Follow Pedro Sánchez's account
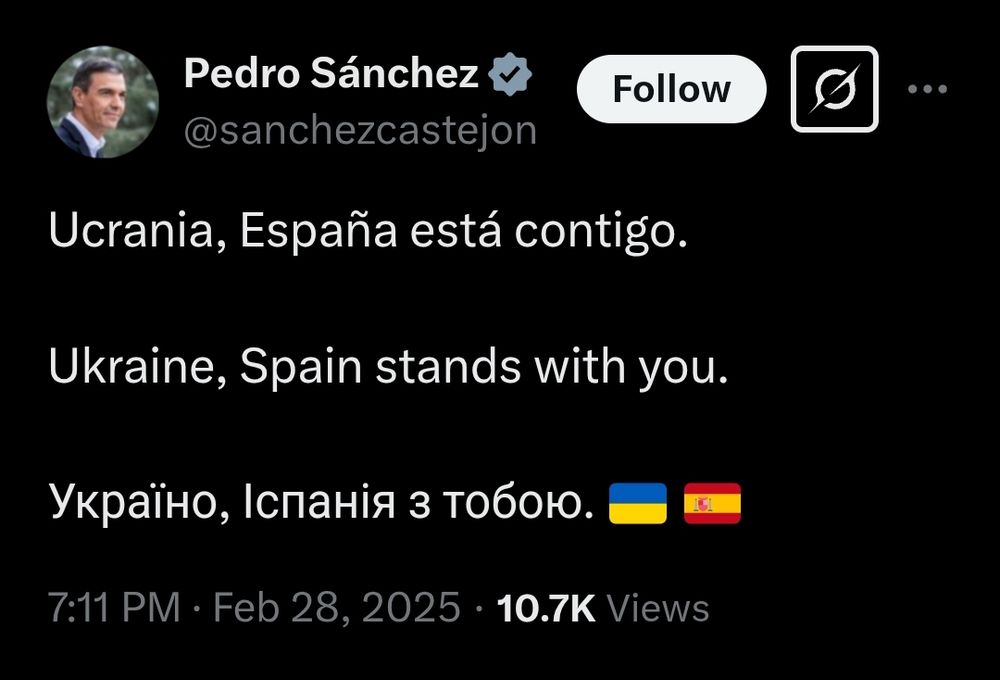Screen dimensions: 1000x680 tap(671, 89)
